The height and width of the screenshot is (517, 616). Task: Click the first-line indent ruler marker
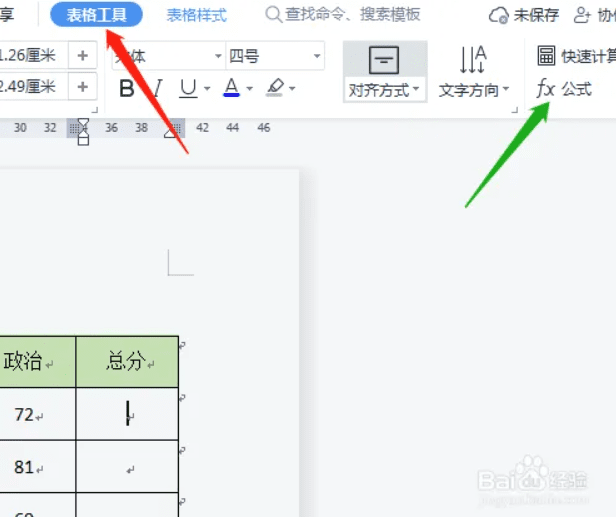pos(83,124)
